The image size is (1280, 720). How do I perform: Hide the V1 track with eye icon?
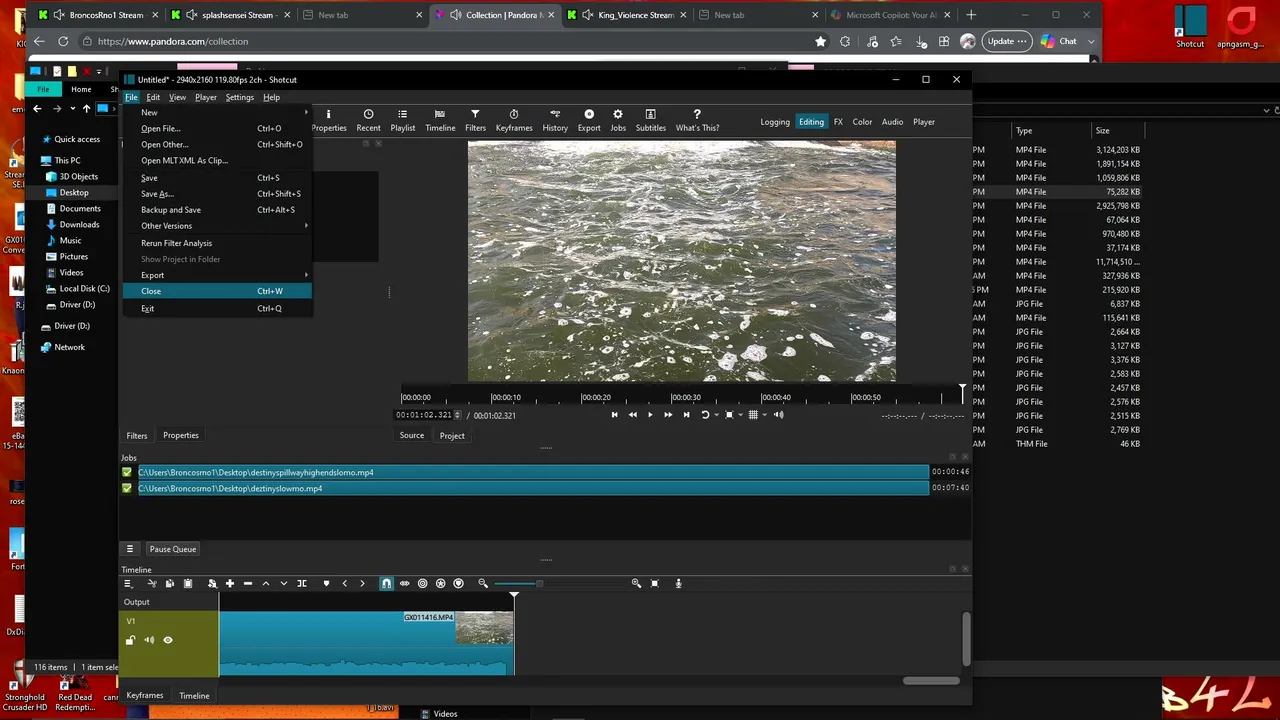pos(168,640)
